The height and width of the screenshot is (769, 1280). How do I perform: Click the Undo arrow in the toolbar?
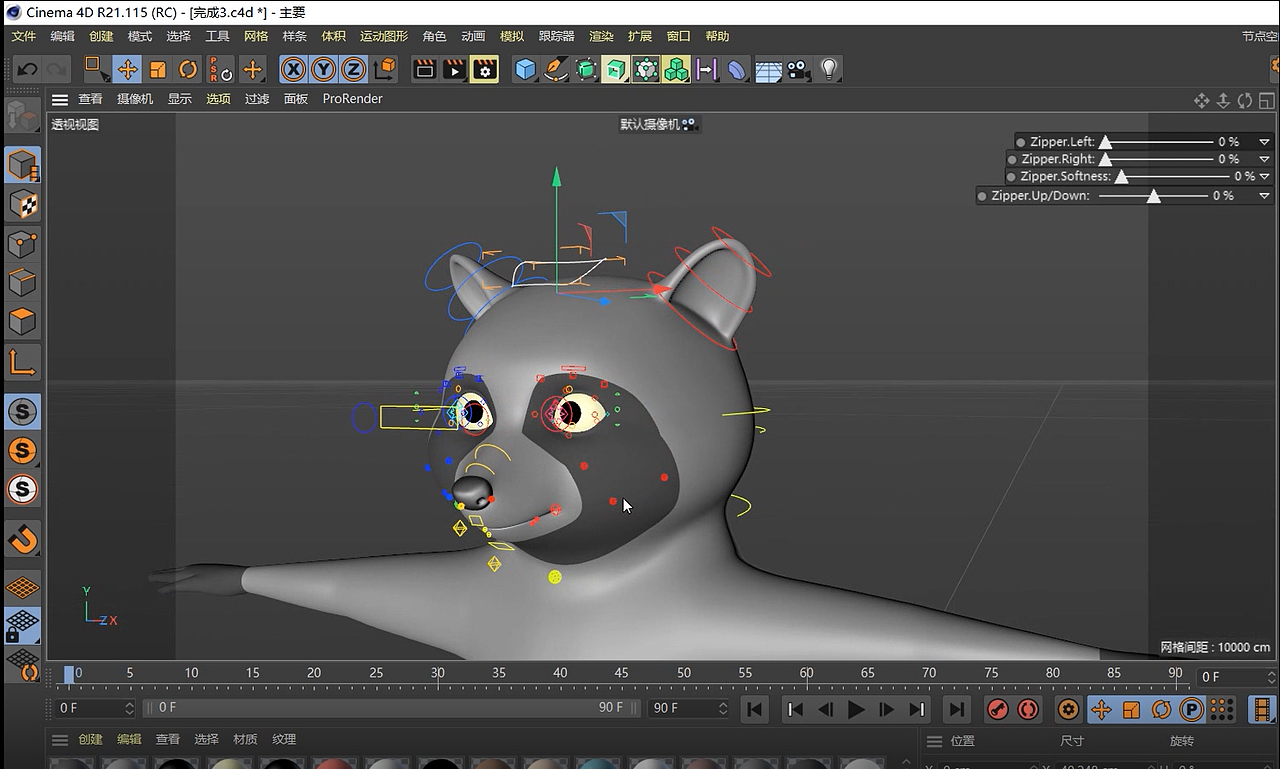point(27,69)
